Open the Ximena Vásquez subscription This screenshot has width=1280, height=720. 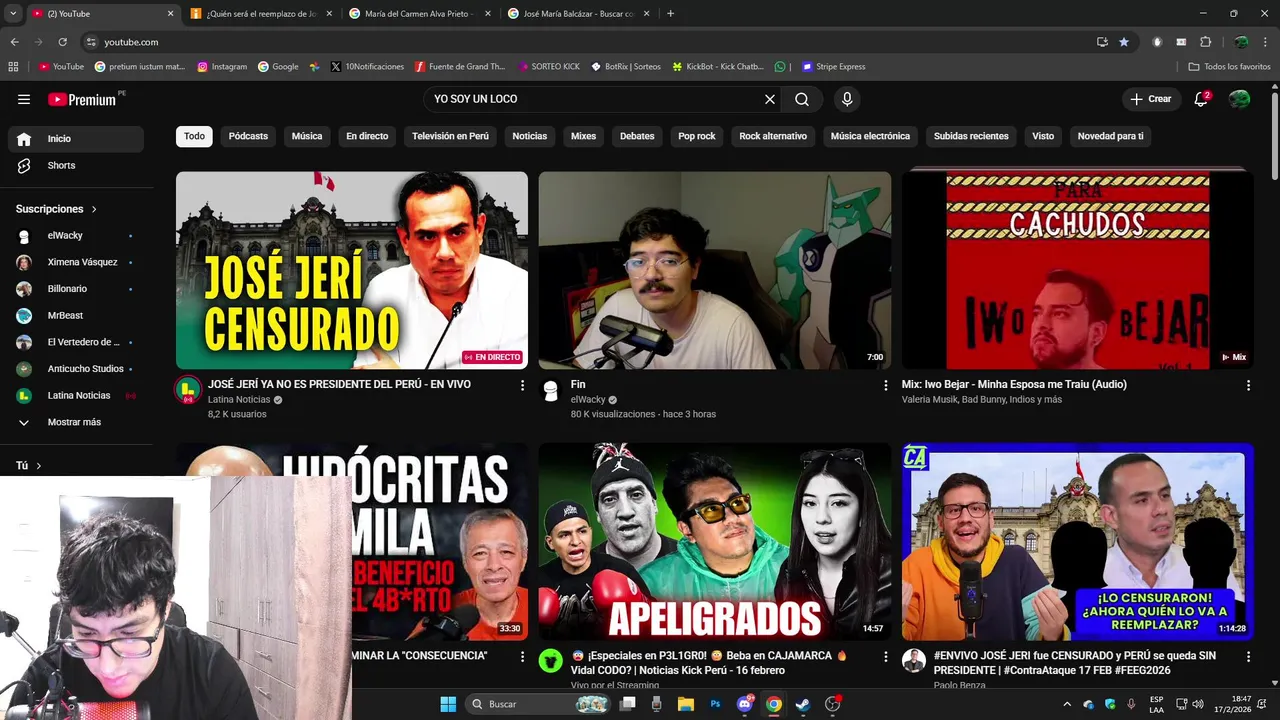(x=76, y=262)
